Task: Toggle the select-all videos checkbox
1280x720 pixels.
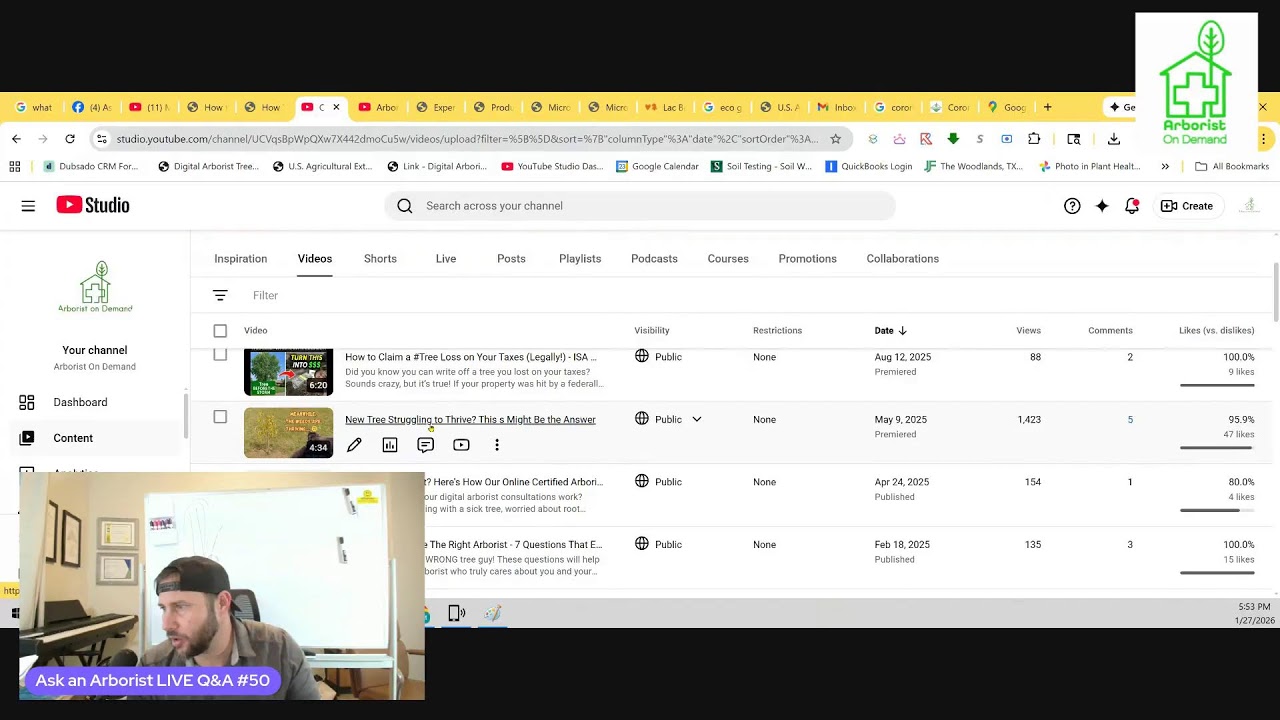Action: point(220,331)
